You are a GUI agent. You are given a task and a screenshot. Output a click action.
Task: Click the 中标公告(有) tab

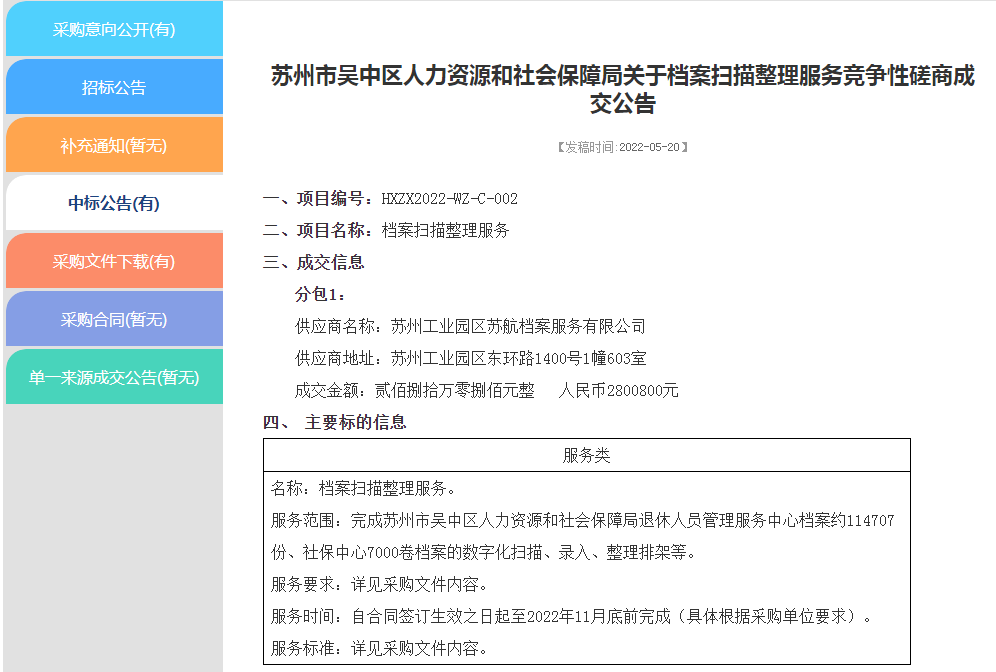point(114,204)
